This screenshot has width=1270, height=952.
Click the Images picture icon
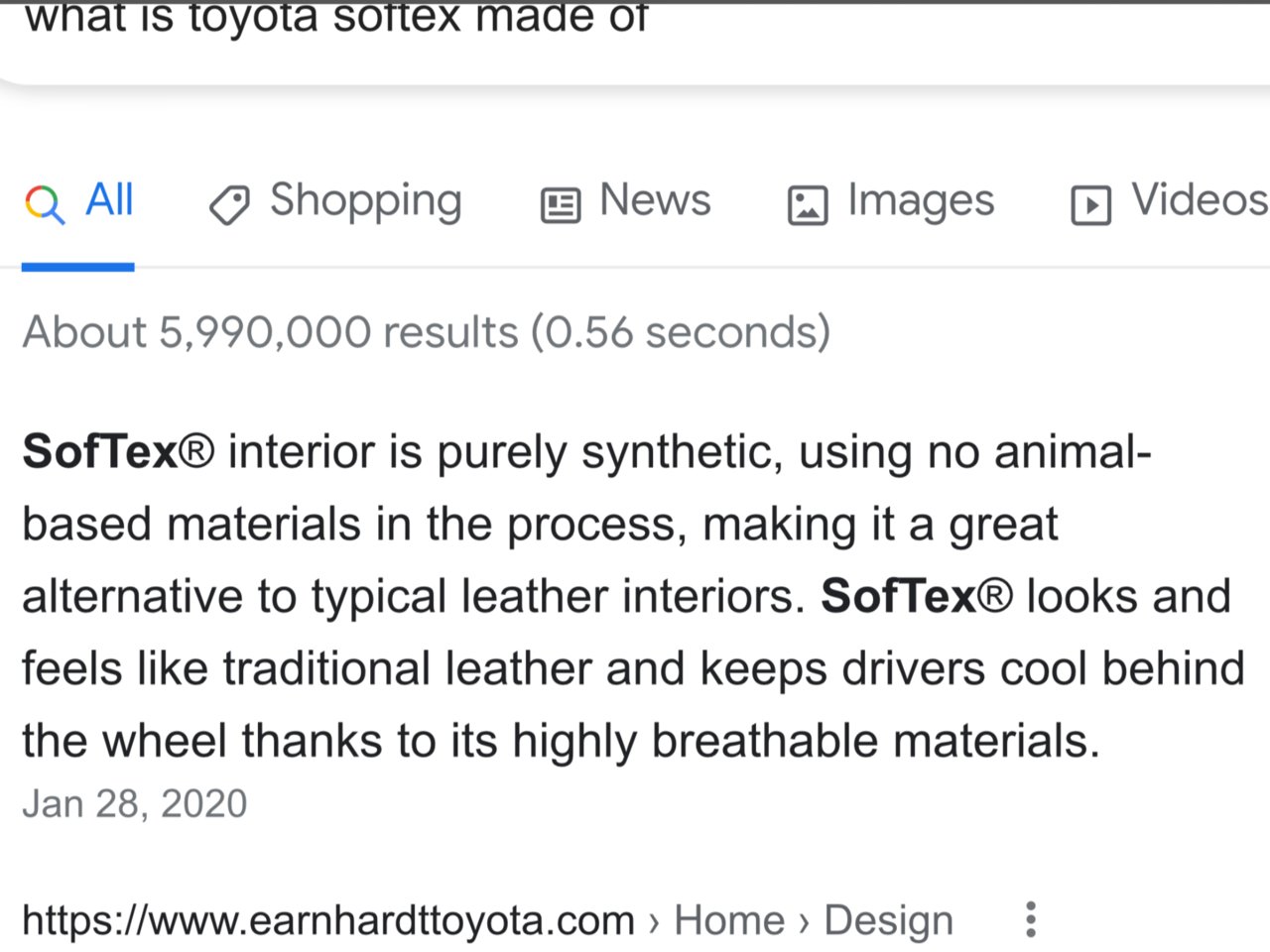click(808, 205)
